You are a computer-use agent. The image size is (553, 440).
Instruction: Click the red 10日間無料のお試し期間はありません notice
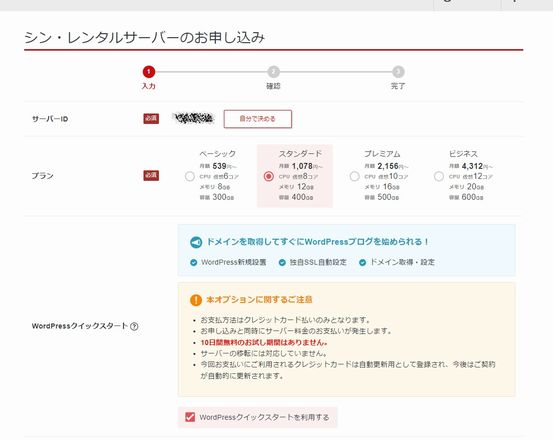tap(264, 342)
